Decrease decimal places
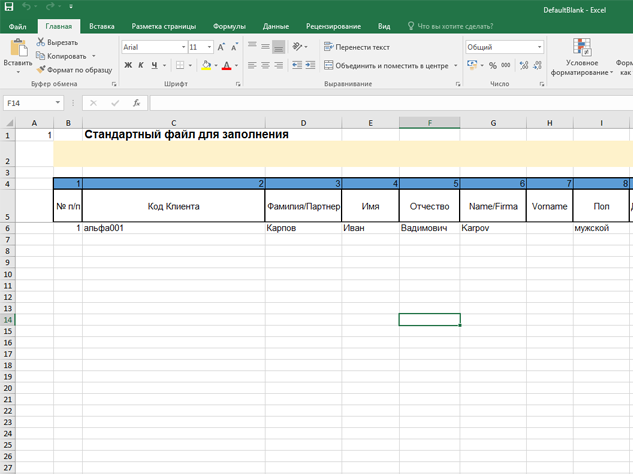633x474 pixels. click(x=537, y=65)
